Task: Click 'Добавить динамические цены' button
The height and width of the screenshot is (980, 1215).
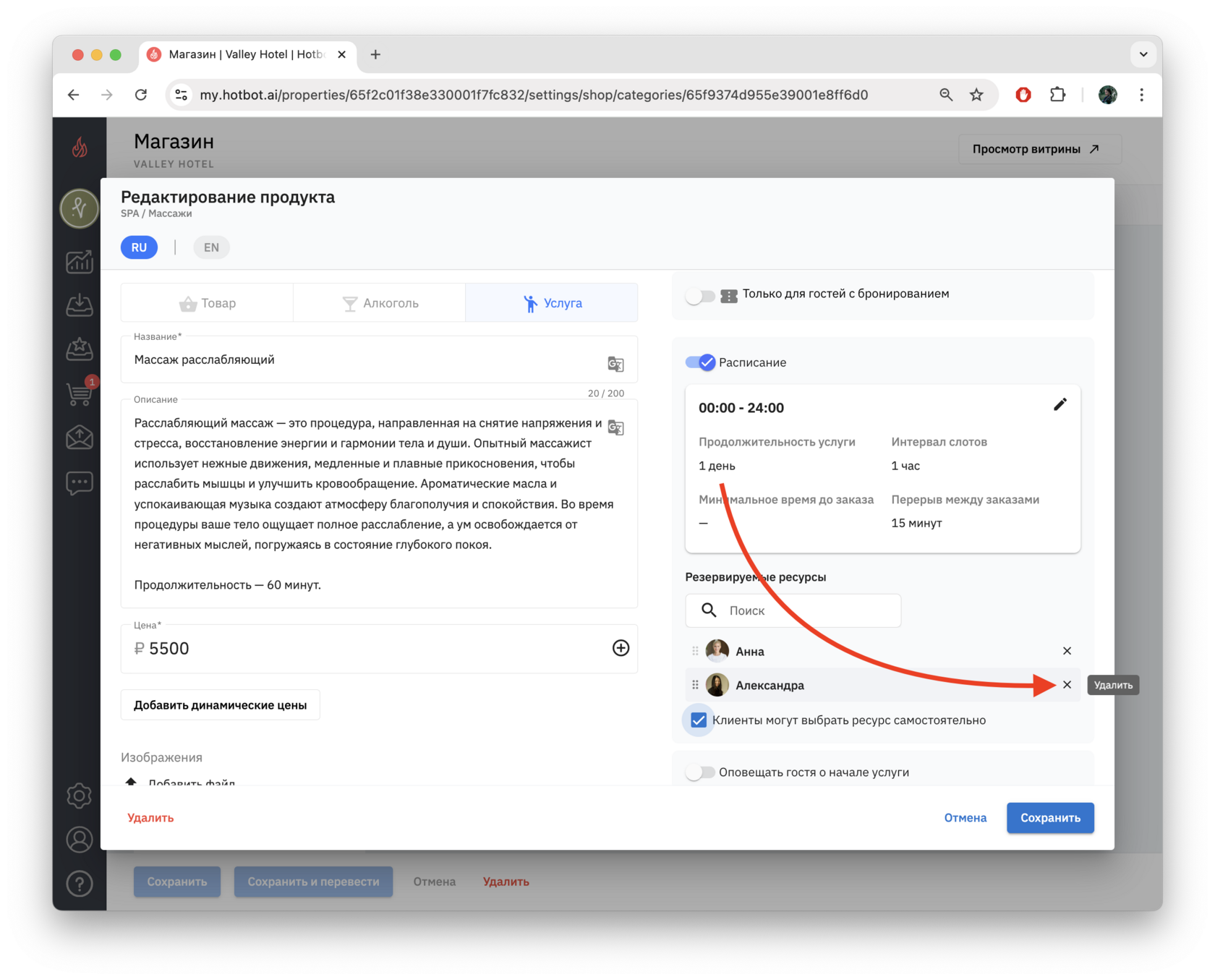Action: 221,705
